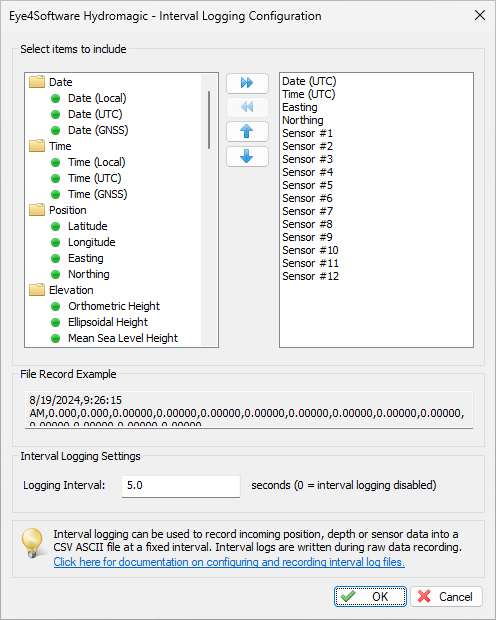Select the Date folder label in tree
The height and width of the screenshot is (620, 496).
click(x=61, y=82)
